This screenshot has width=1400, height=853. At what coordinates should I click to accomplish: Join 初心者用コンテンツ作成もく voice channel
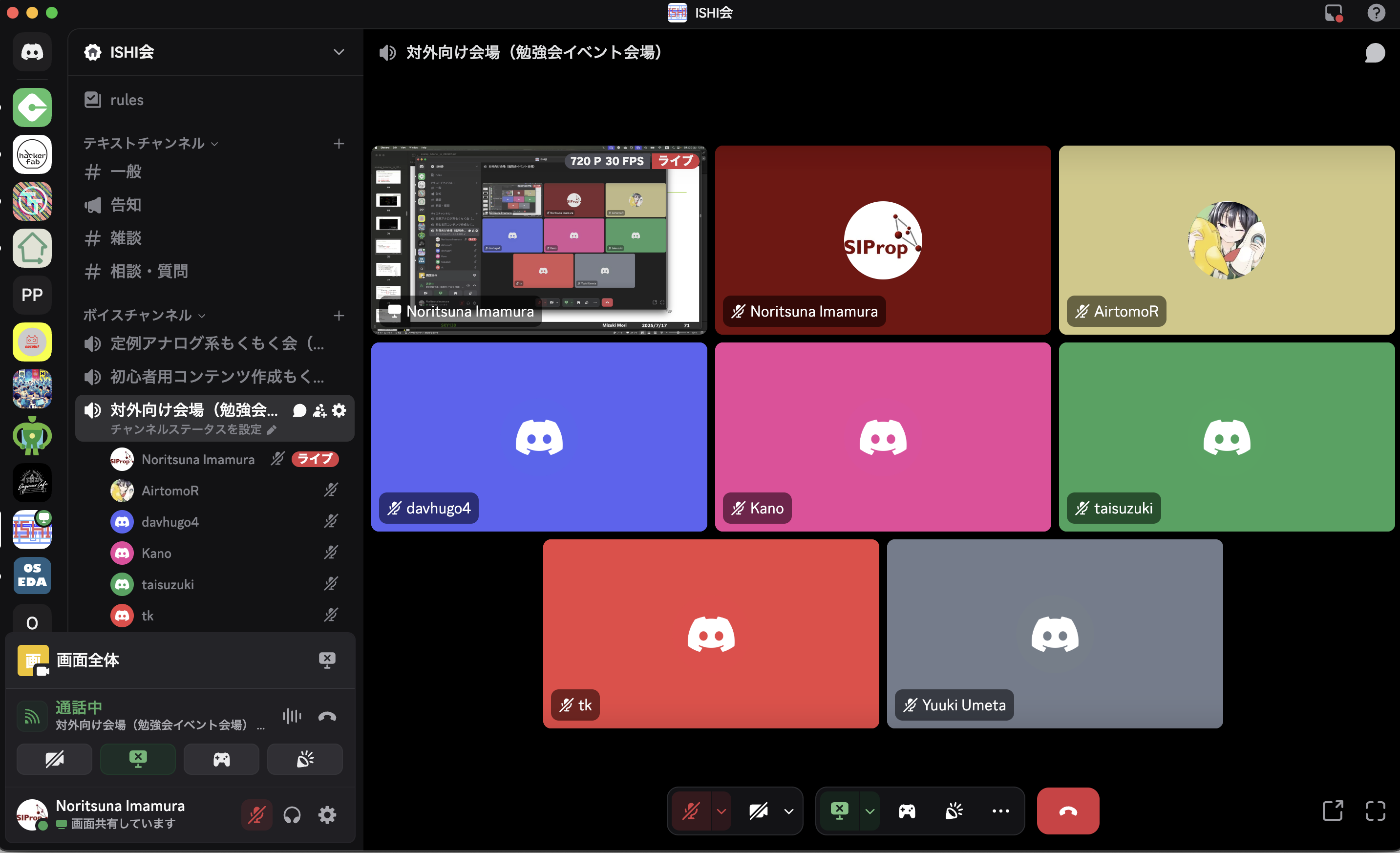pos(215,376)
